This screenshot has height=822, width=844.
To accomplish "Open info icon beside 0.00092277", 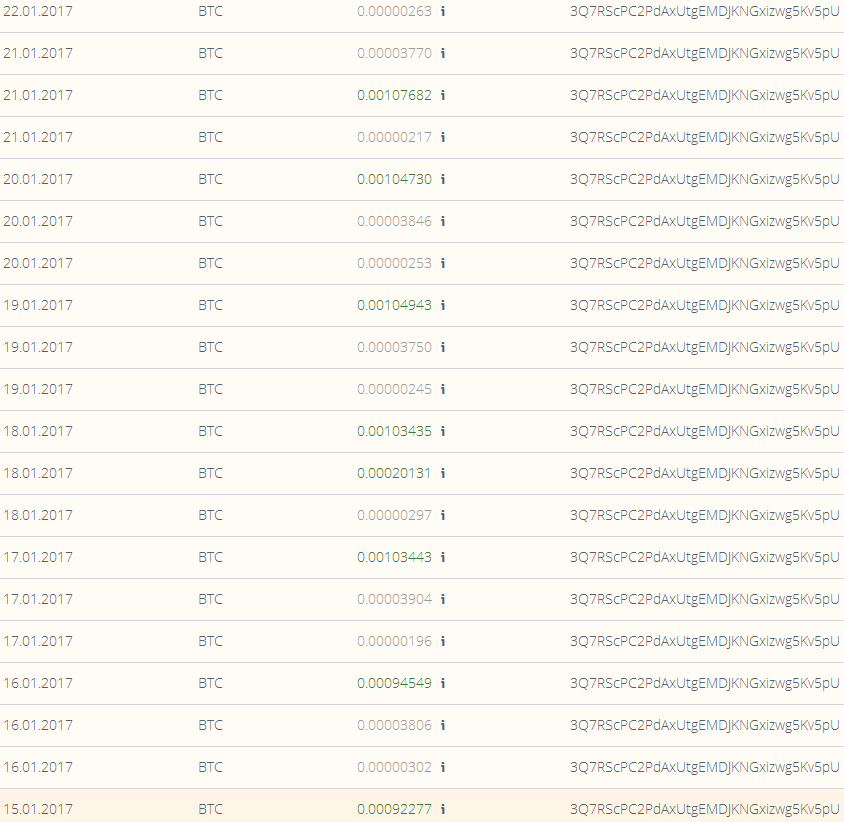I will pos(443,809).
